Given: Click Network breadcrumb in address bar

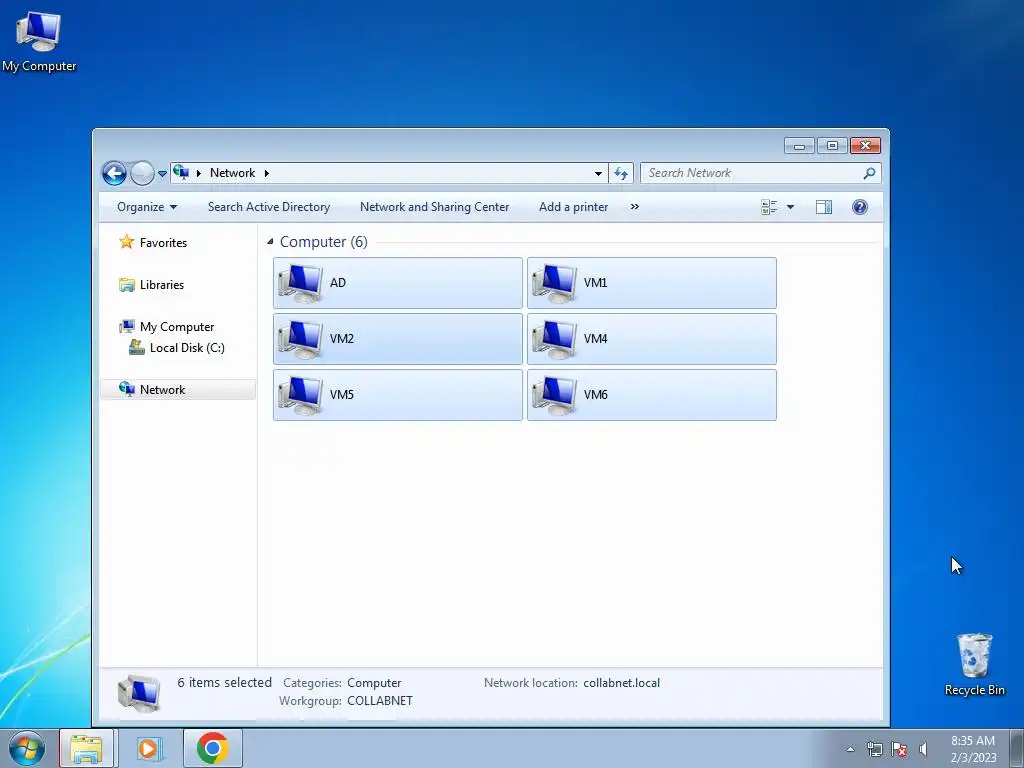Looking at the screenshot, I should 232,173.
